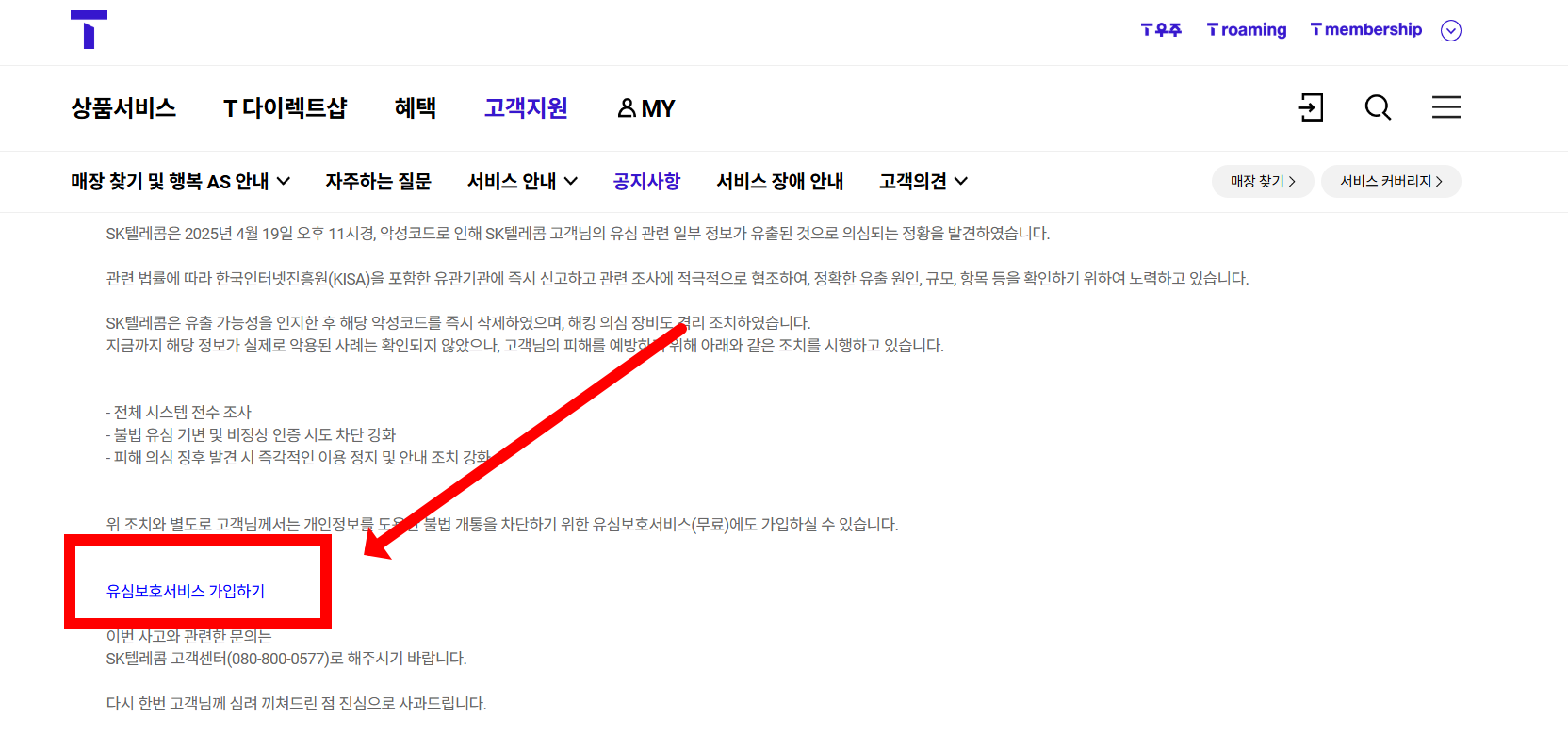
Task: Open the login icon
Action: pyautogui.click(x=1311, y=107)
